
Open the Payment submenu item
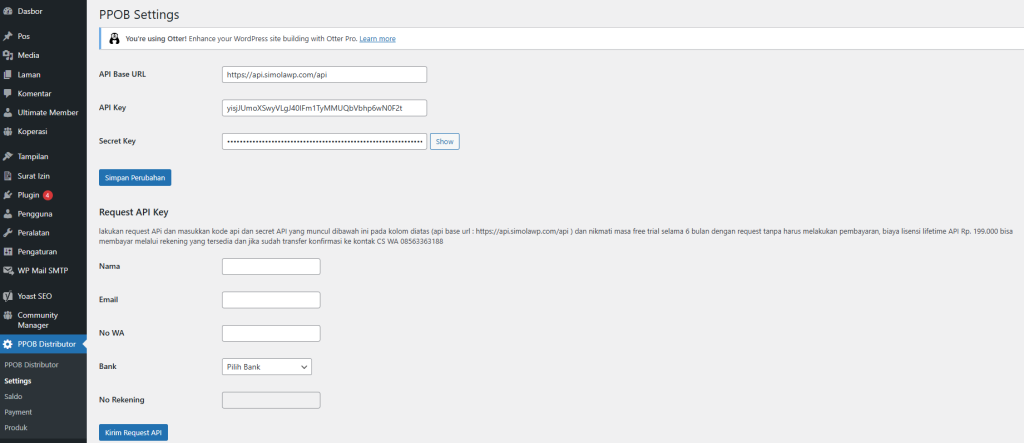18,412
